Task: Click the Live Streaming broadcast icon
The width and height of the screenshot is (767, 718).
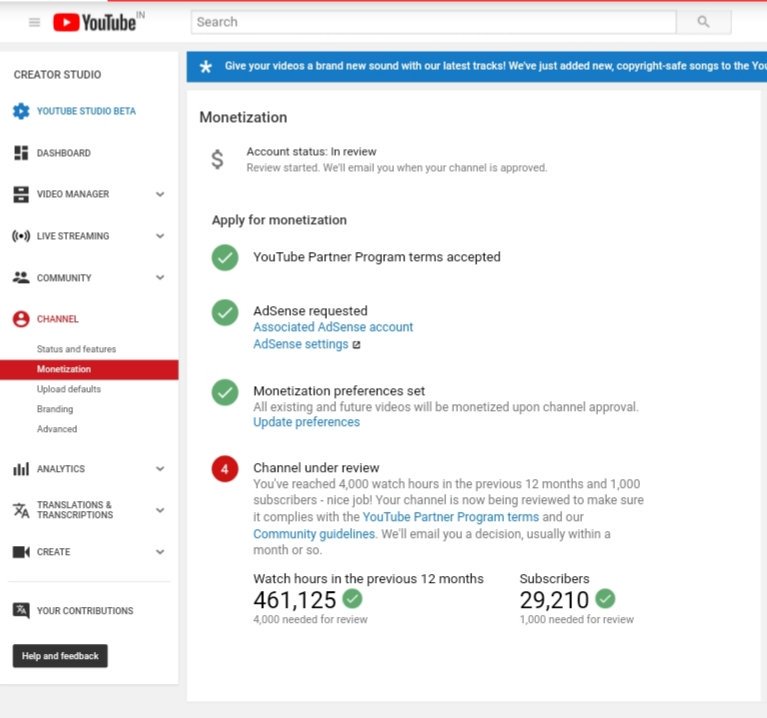Action: click(x=21, y=236)
